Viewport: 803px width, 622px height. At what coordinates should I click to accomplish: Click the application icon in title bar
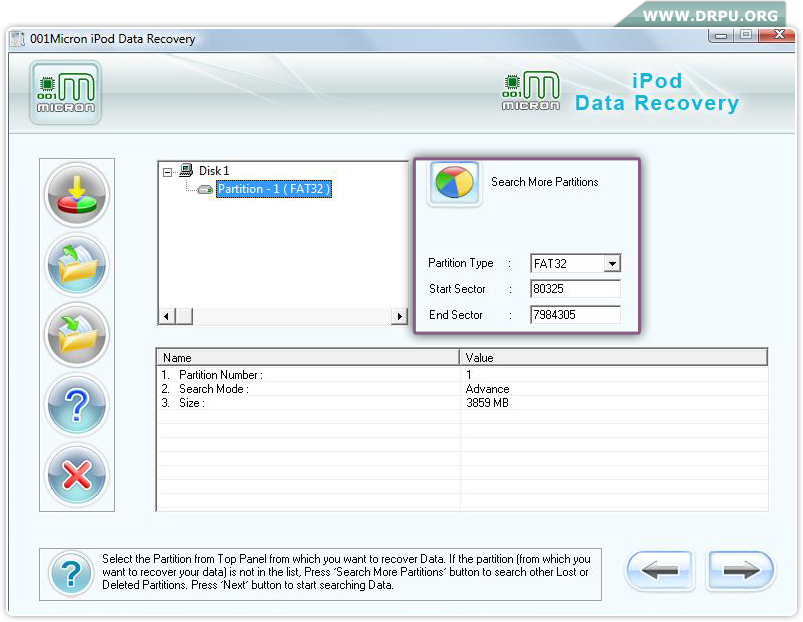point(18,39)
